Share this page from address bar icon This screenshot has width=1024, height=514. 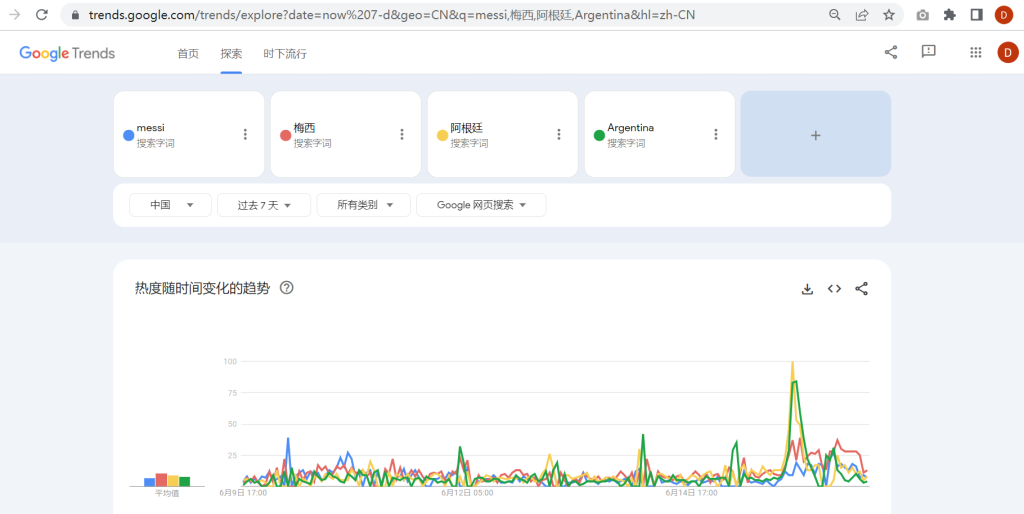tap(862, 15)
